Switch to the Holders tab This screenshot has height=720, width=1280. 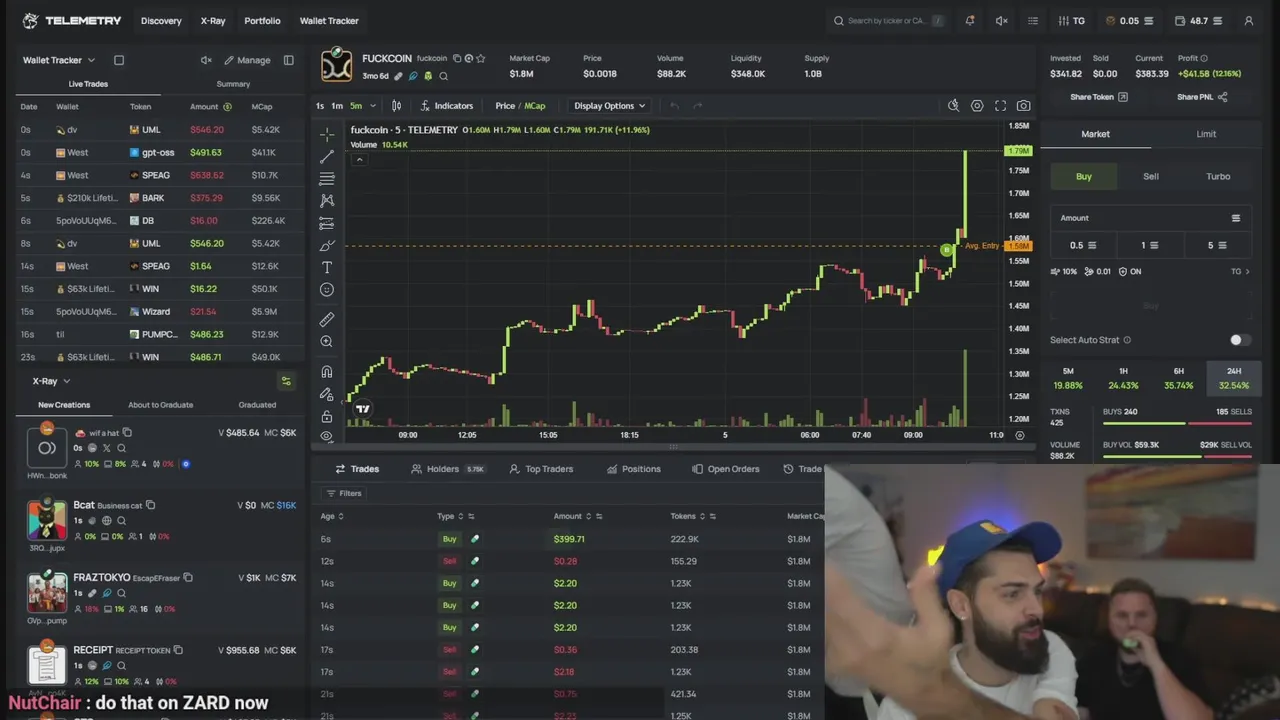coord(447,469)
